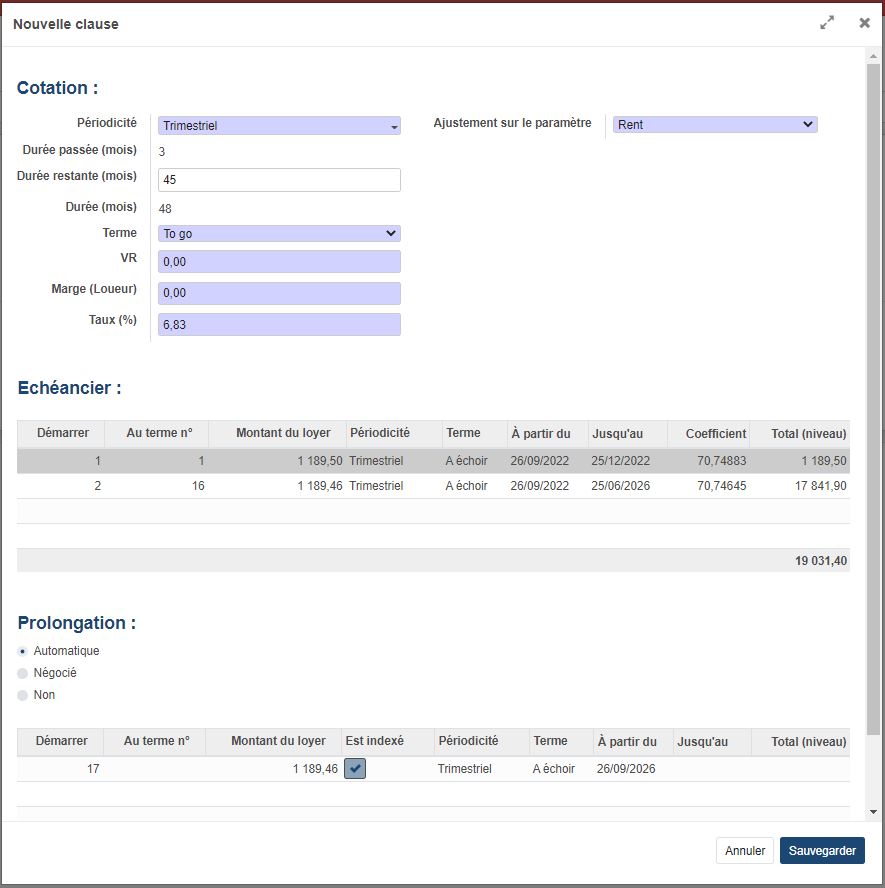Image resolution: width=885 pixels, height=888 pixels.
Task: Choose the Négocié radio button
Action: 23,673
